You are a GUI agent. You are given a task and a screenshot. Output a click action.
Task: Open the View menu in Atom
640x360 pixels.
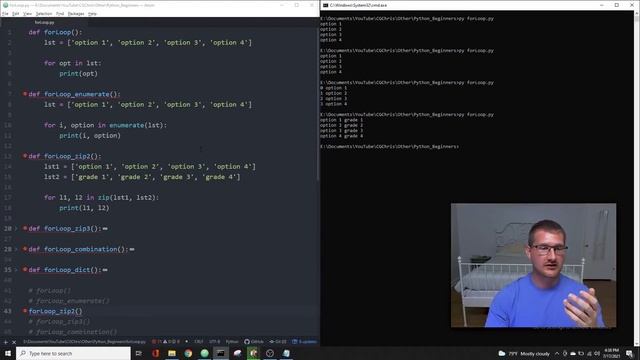27,14
